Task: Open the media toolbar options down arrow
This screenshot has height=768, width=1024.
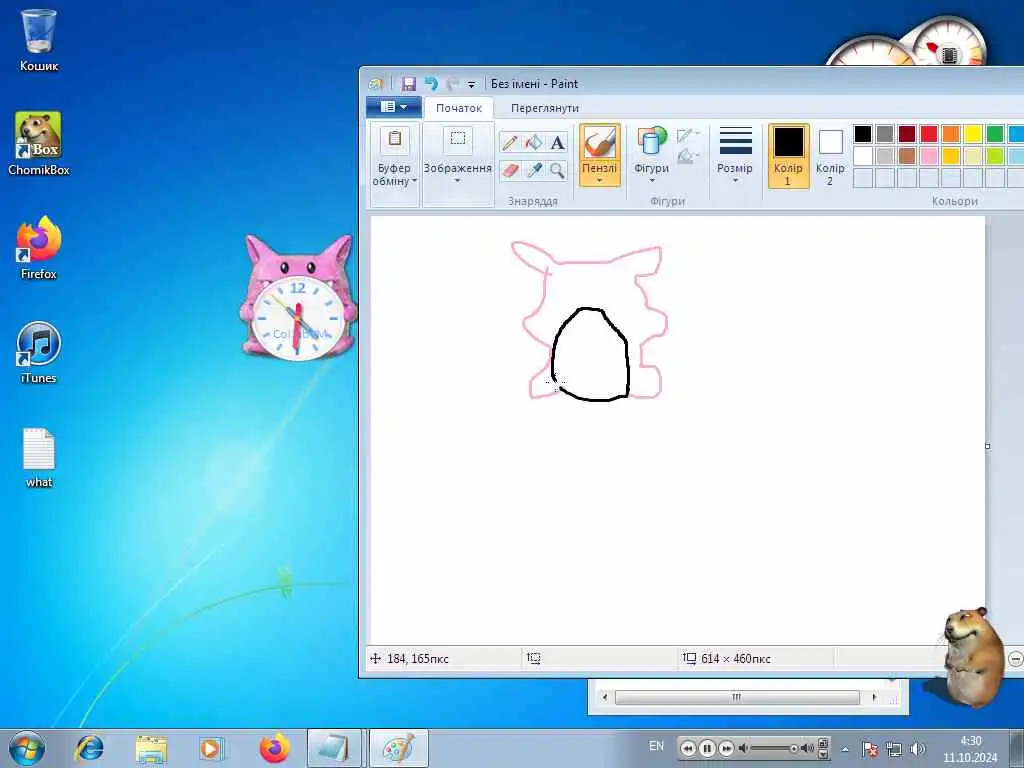Action: pos(823,754)
